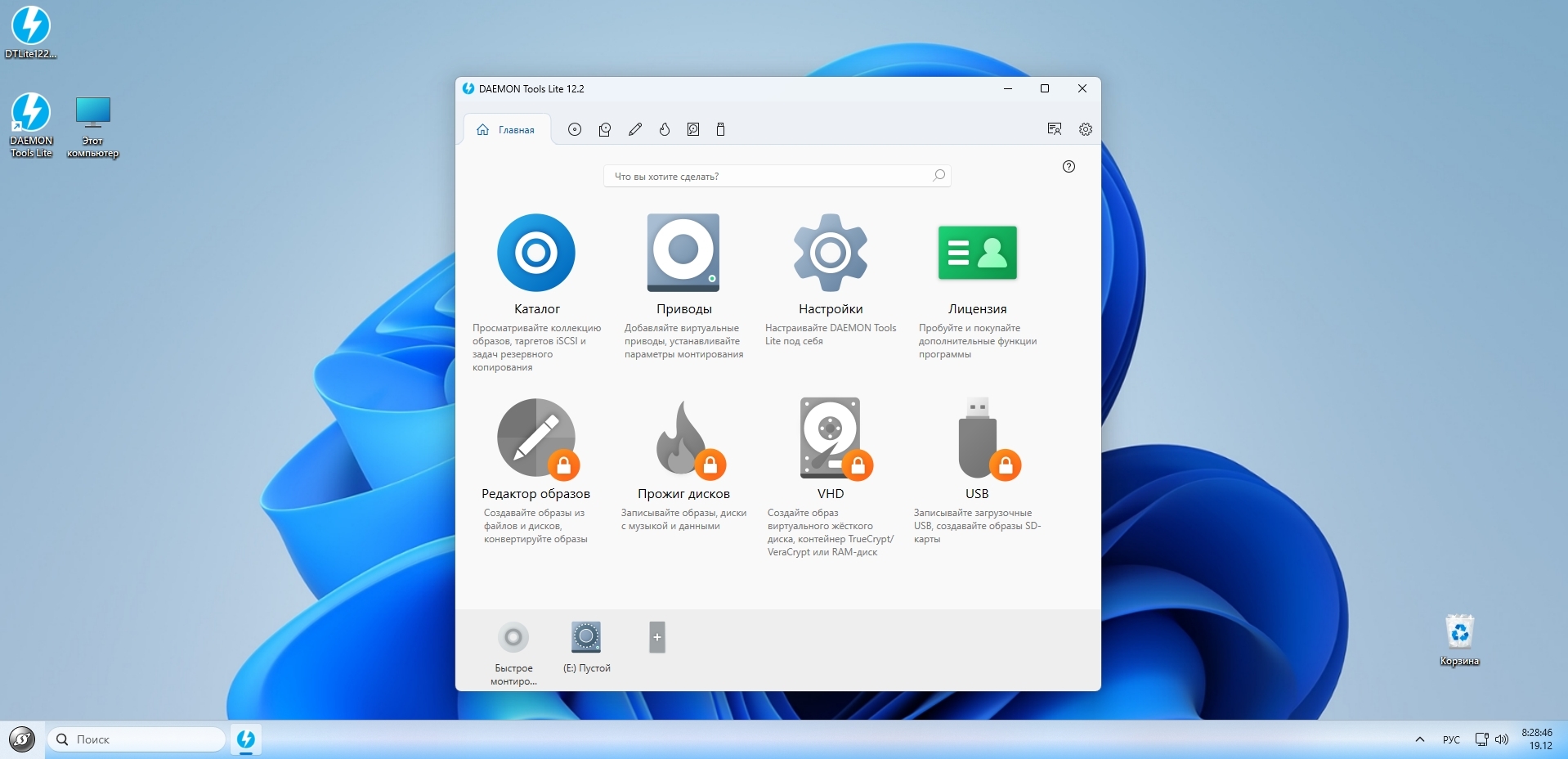Add a new virtual drive with plus button
The height and width of the screenshot is (759, 1568).
[657, 637]
